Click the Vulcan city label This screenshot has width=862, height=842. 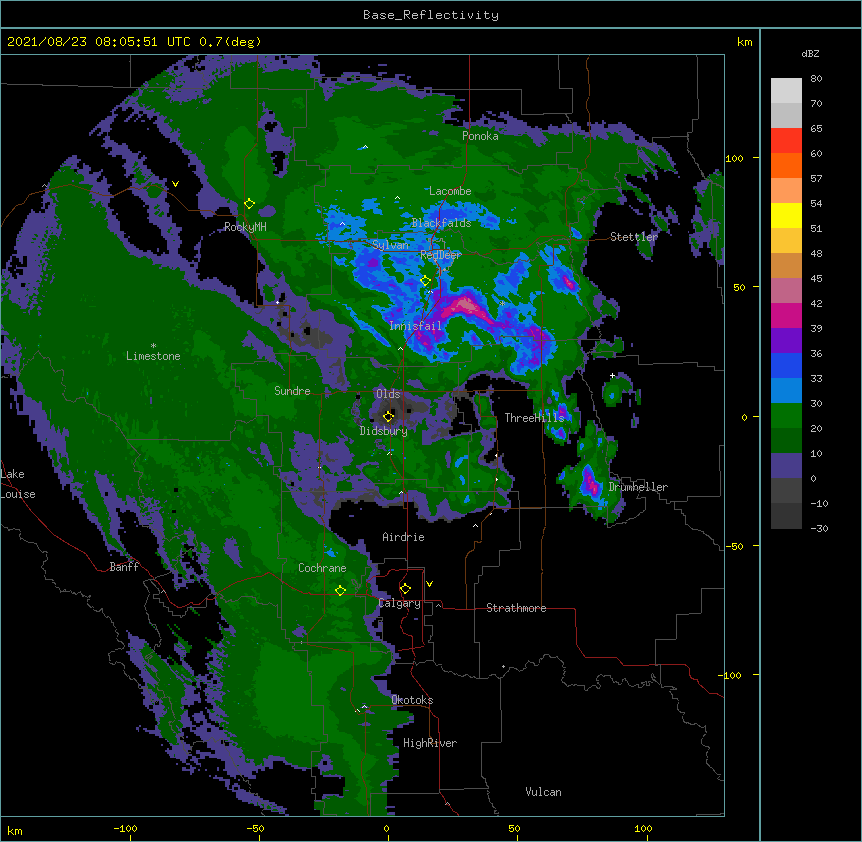(x=543, y=792)
